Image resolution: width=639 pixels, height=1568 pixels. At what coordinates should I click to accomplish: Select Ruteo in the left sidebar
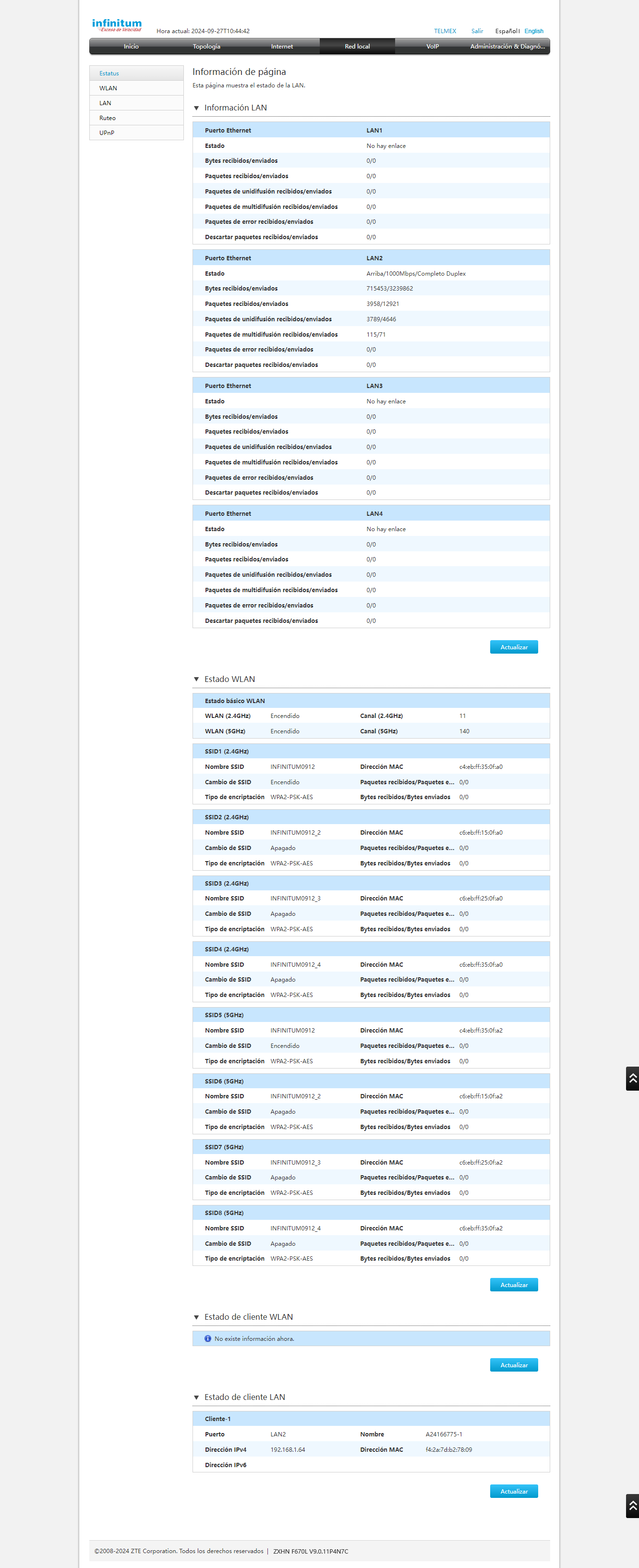coord(107,118)
